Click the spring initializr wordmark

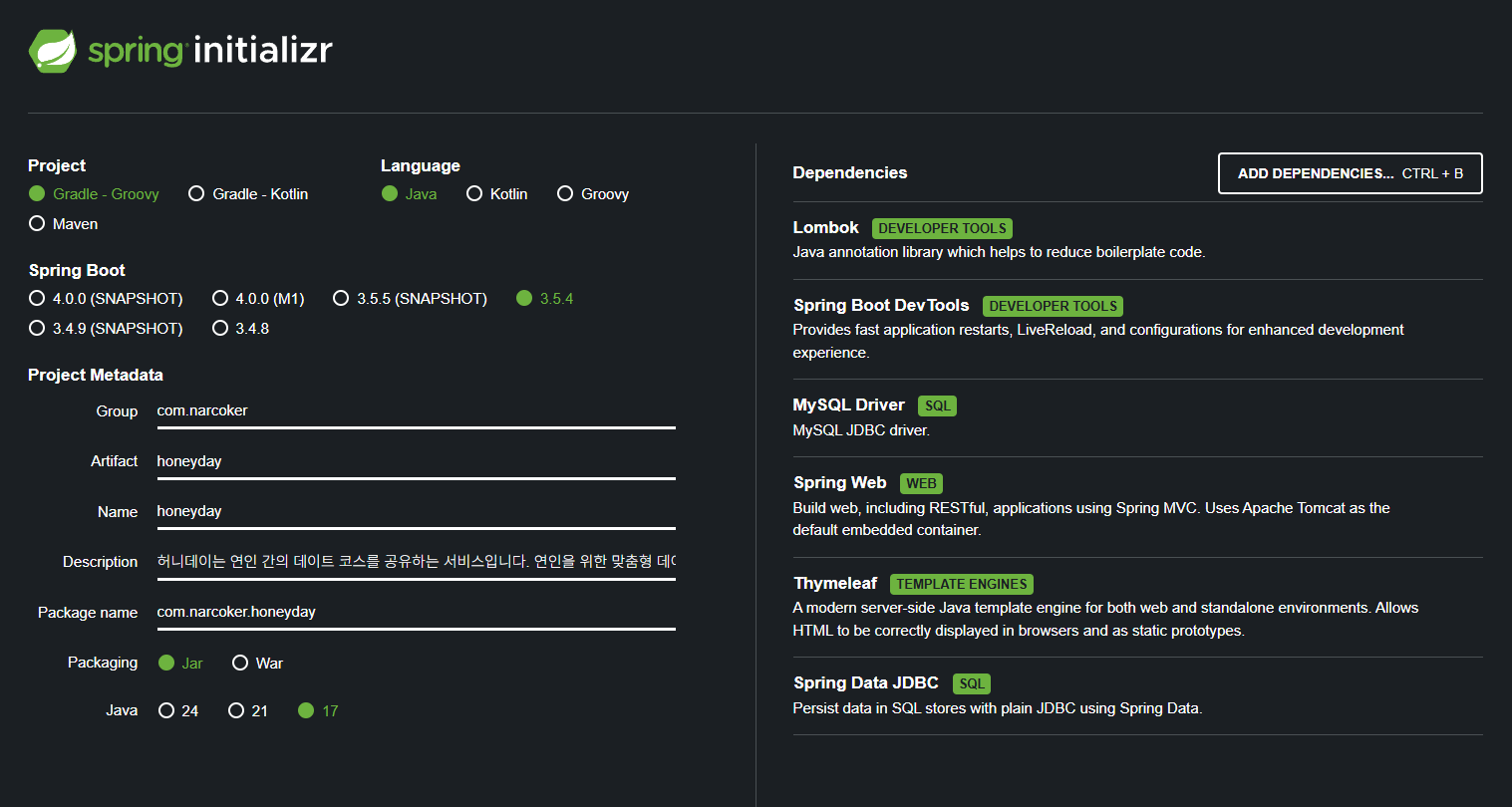(x=209, y=51)
